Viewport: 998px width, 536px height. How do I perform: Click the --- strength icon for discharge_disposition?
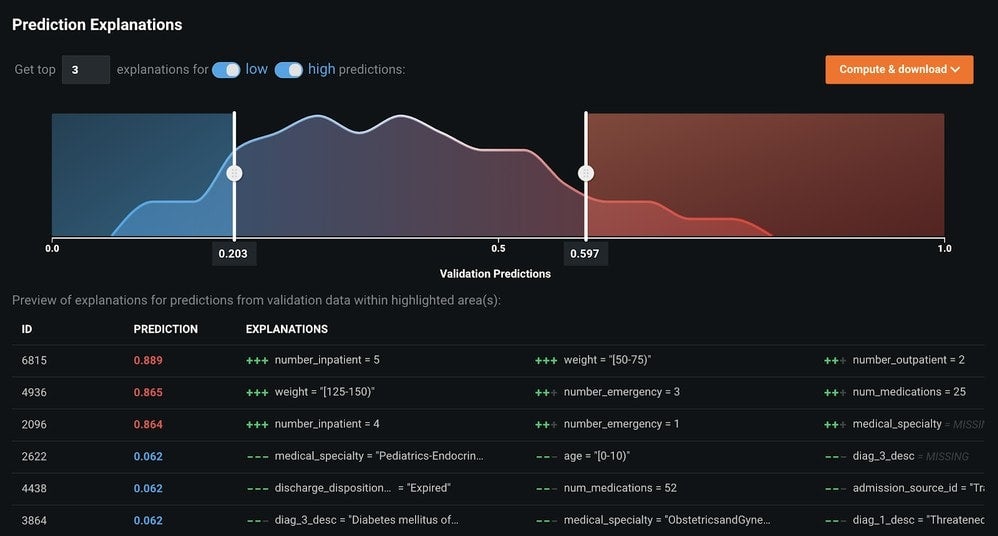pyautogui.click(x=257, y=488)
